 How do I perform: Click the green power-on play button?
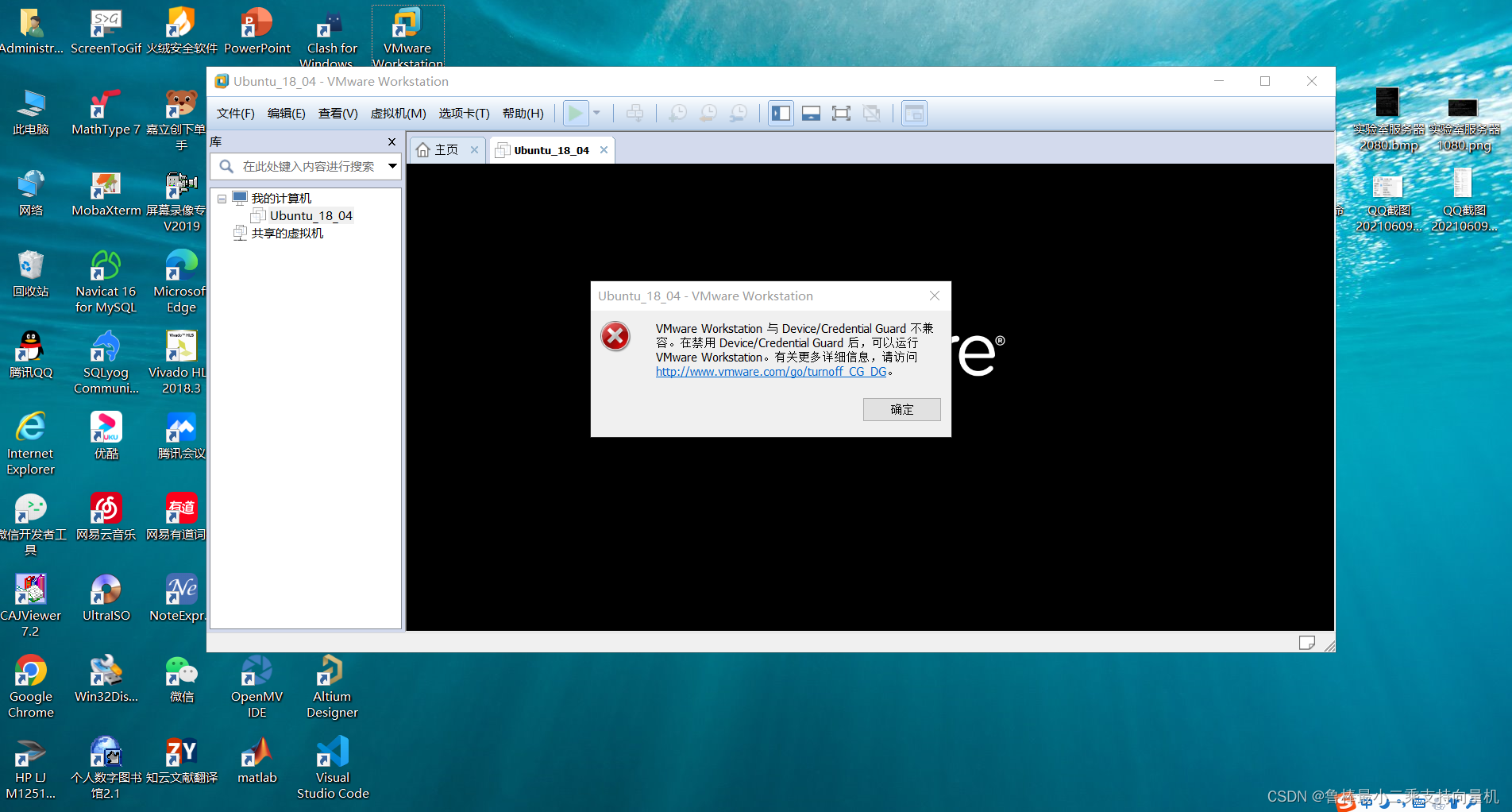pyautogui.click(x=576, y=113)
